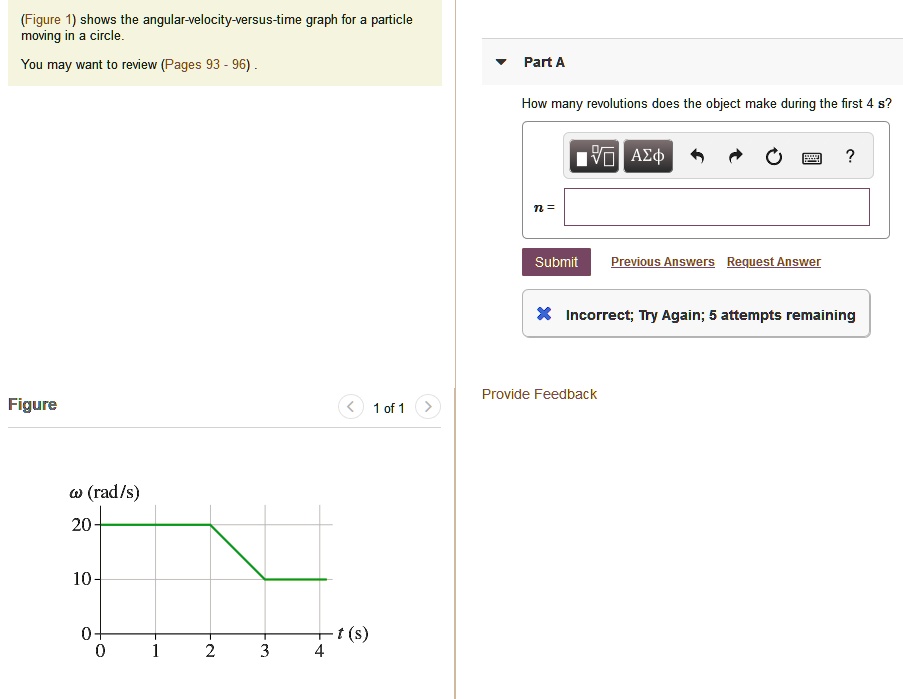Open the on-screen keyboard shortcuts icon
The image size is (903, 699).
[811, 157]
